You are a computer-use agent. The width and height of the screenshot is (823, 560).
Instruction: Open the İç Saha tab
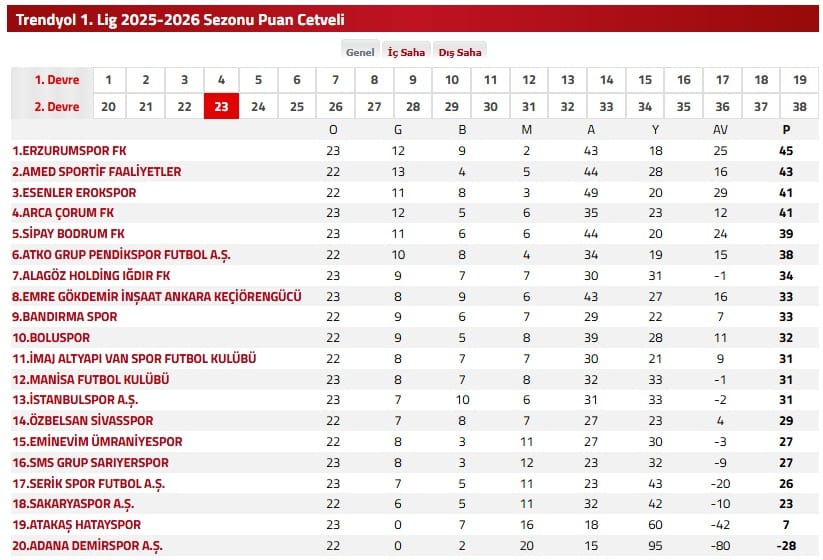pyautogui.click(x=406, y=52)
